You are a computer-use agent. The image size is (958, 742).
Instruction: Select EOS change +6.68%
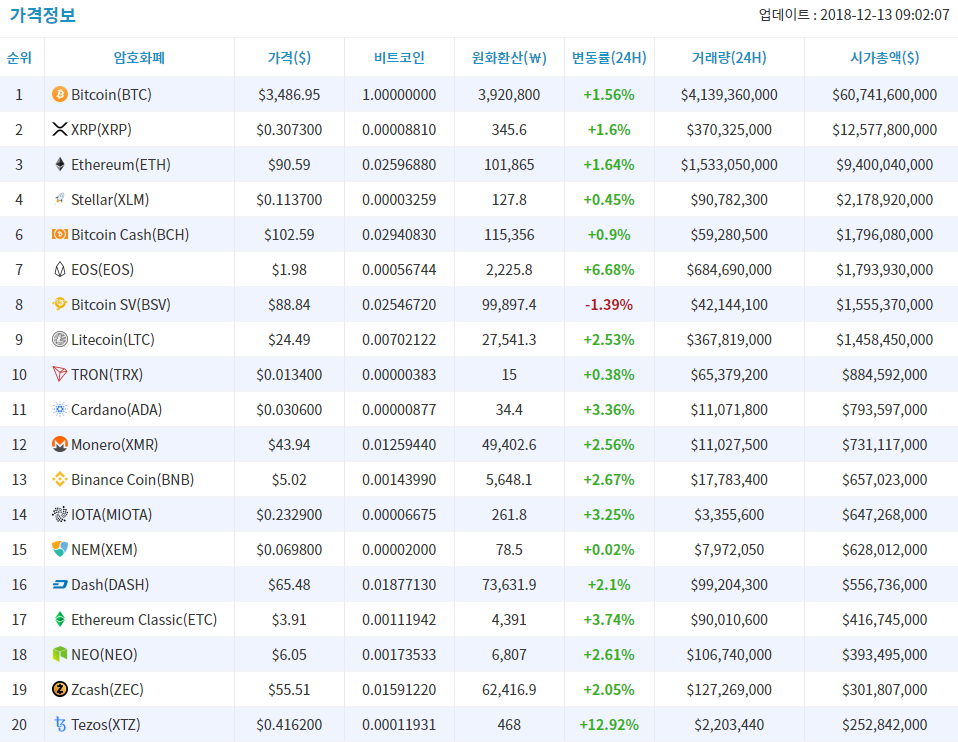[x=609, y=269]
